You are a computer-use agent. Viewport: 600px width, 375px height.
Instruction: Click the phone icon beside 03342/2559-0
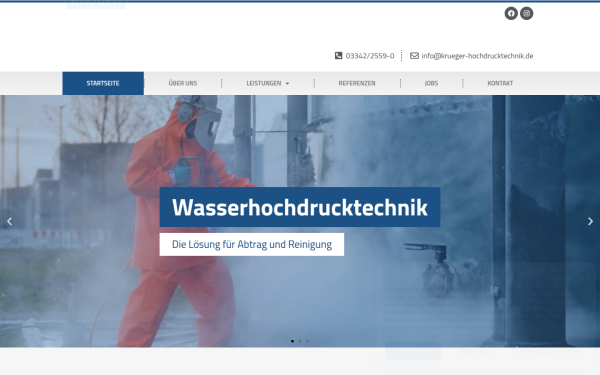(x=338, y=55)
